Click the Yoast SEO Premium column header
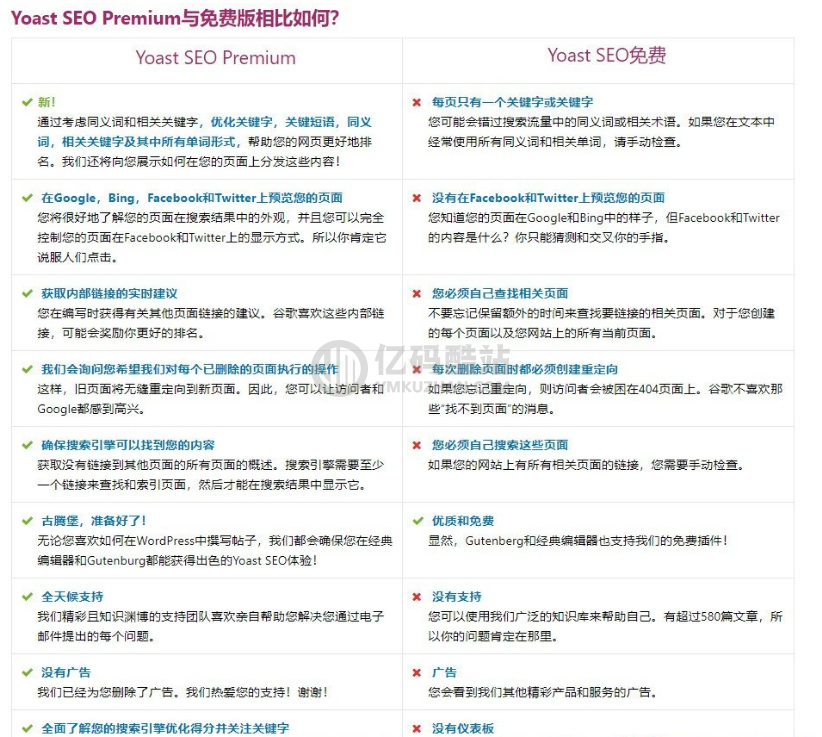 tap(215, 58)
